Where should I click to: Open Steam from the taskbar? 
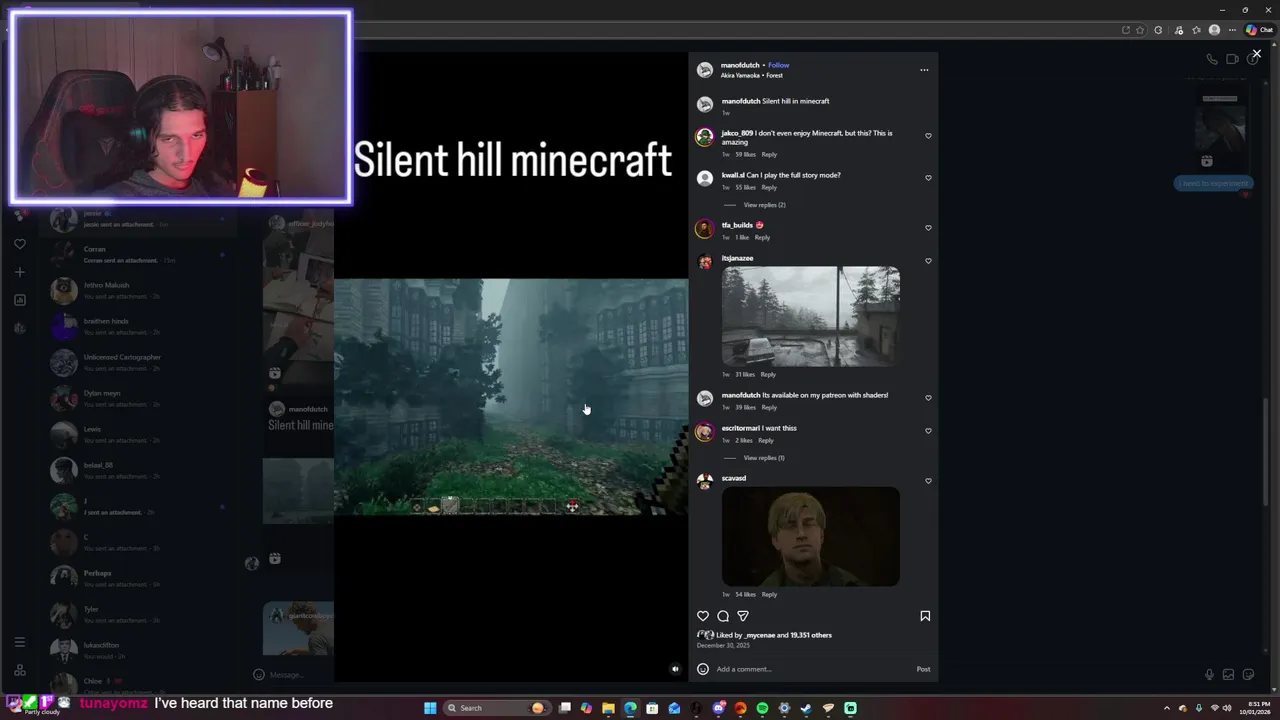point(806,708)
